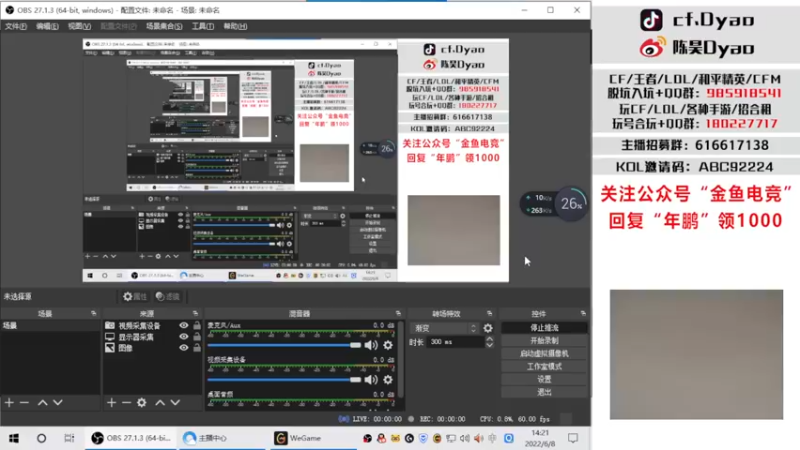Click the 时长 300 ms input field

tap(454, 342)
